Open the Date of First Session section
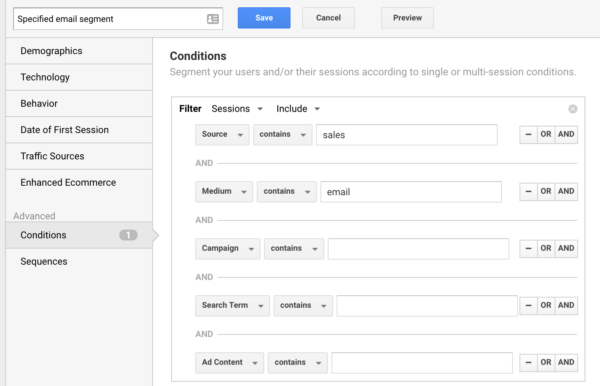The width and height of the screenshot is (600, 386). point(79,130)
